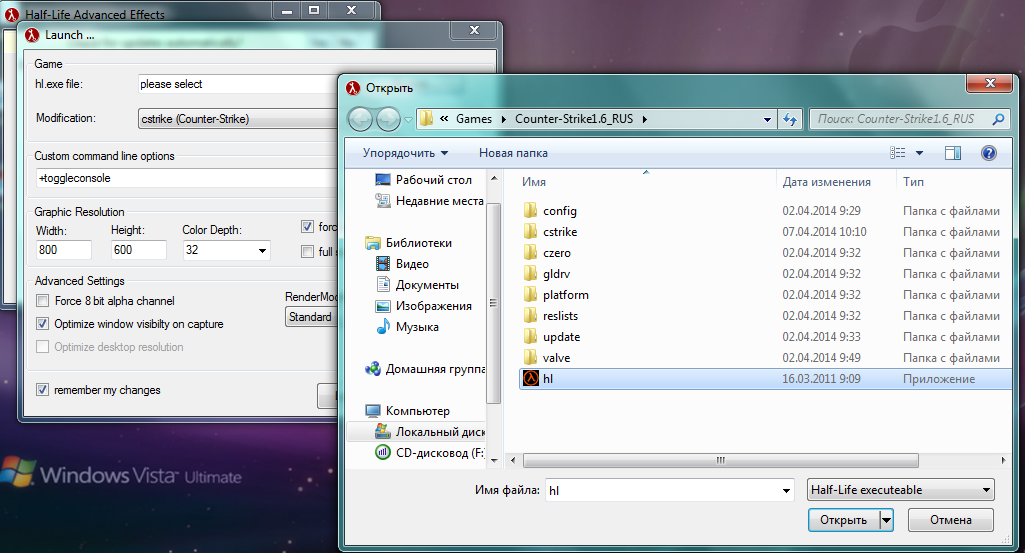Click the Имя файла text field containing hl
The height and width of the screenshot is (553, 1025).
pos(669,490)
